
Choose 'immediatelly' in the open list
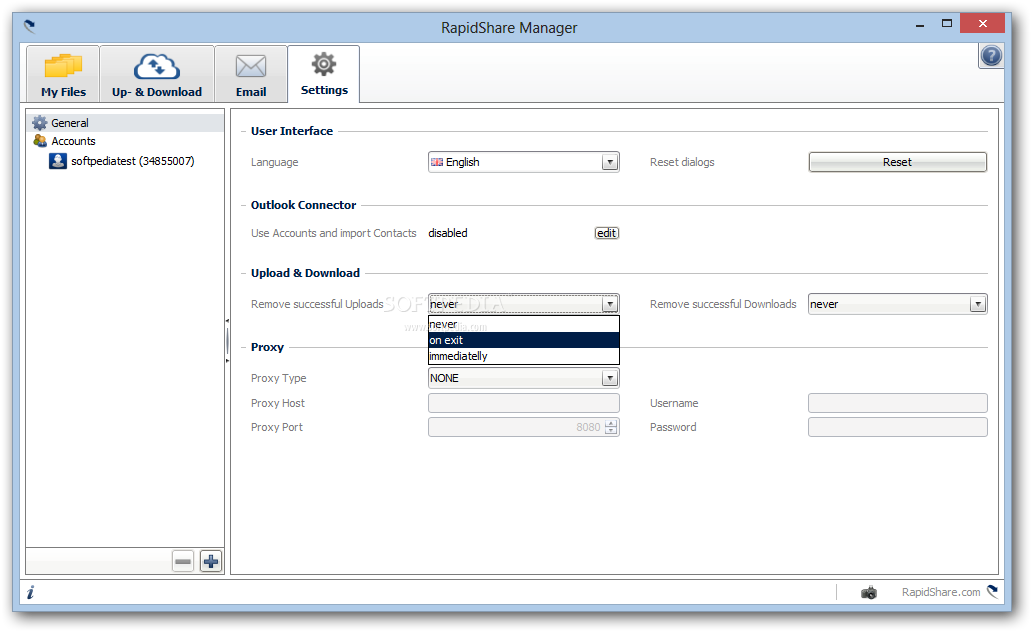[523, 356]
